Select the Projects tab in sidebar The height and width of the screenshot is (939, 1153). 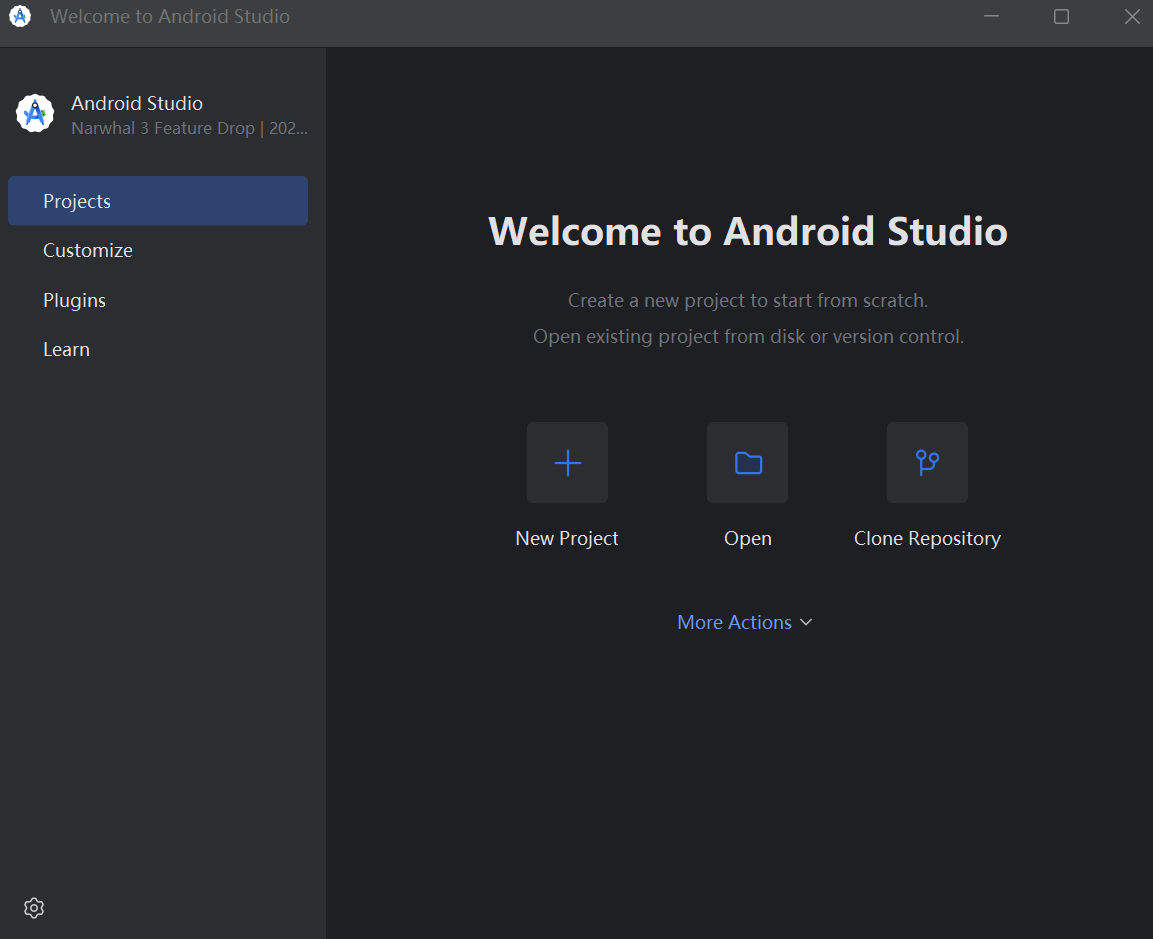coord(77,200)
